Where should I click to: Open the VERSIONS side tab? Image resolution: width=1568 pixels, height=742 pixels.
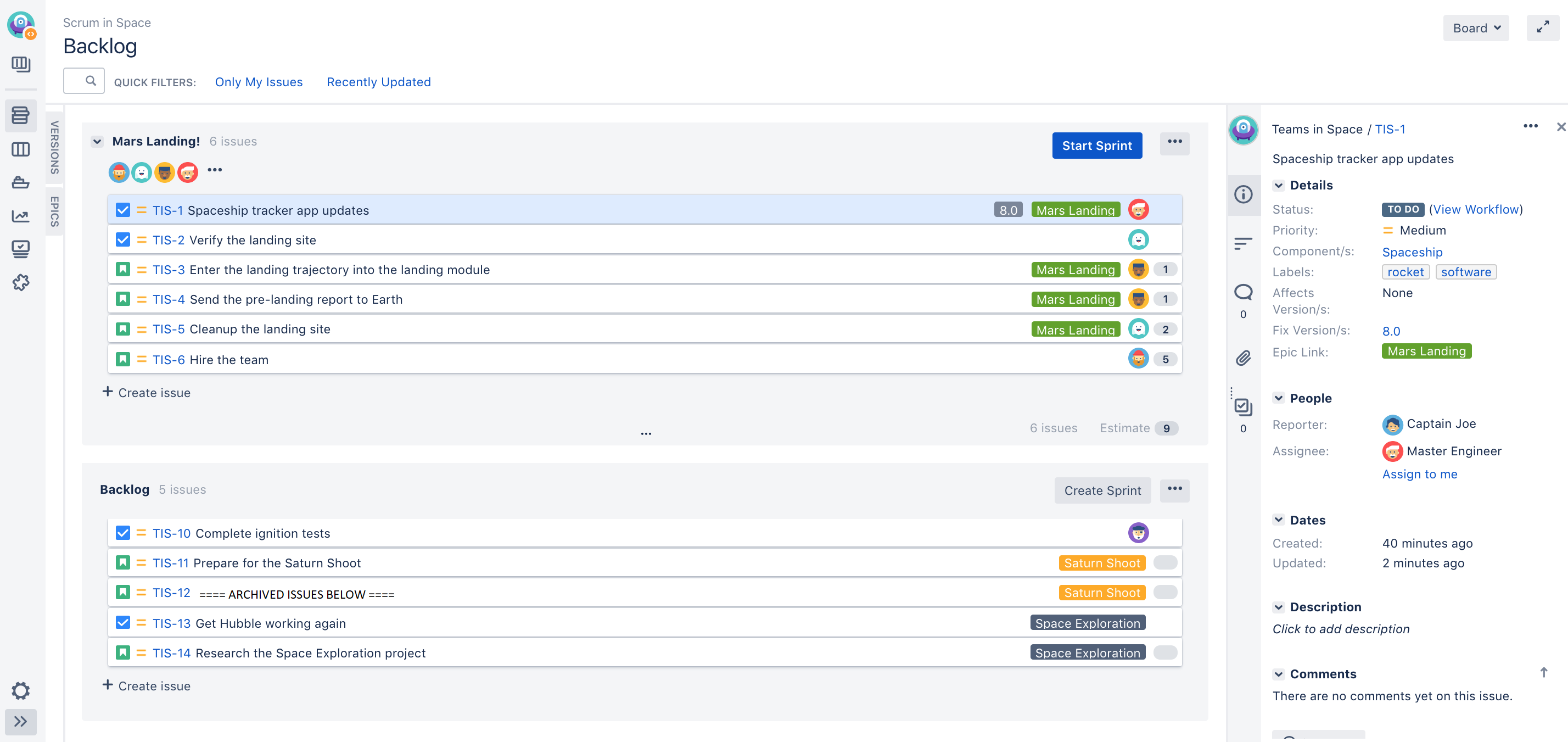pos(55,147)
